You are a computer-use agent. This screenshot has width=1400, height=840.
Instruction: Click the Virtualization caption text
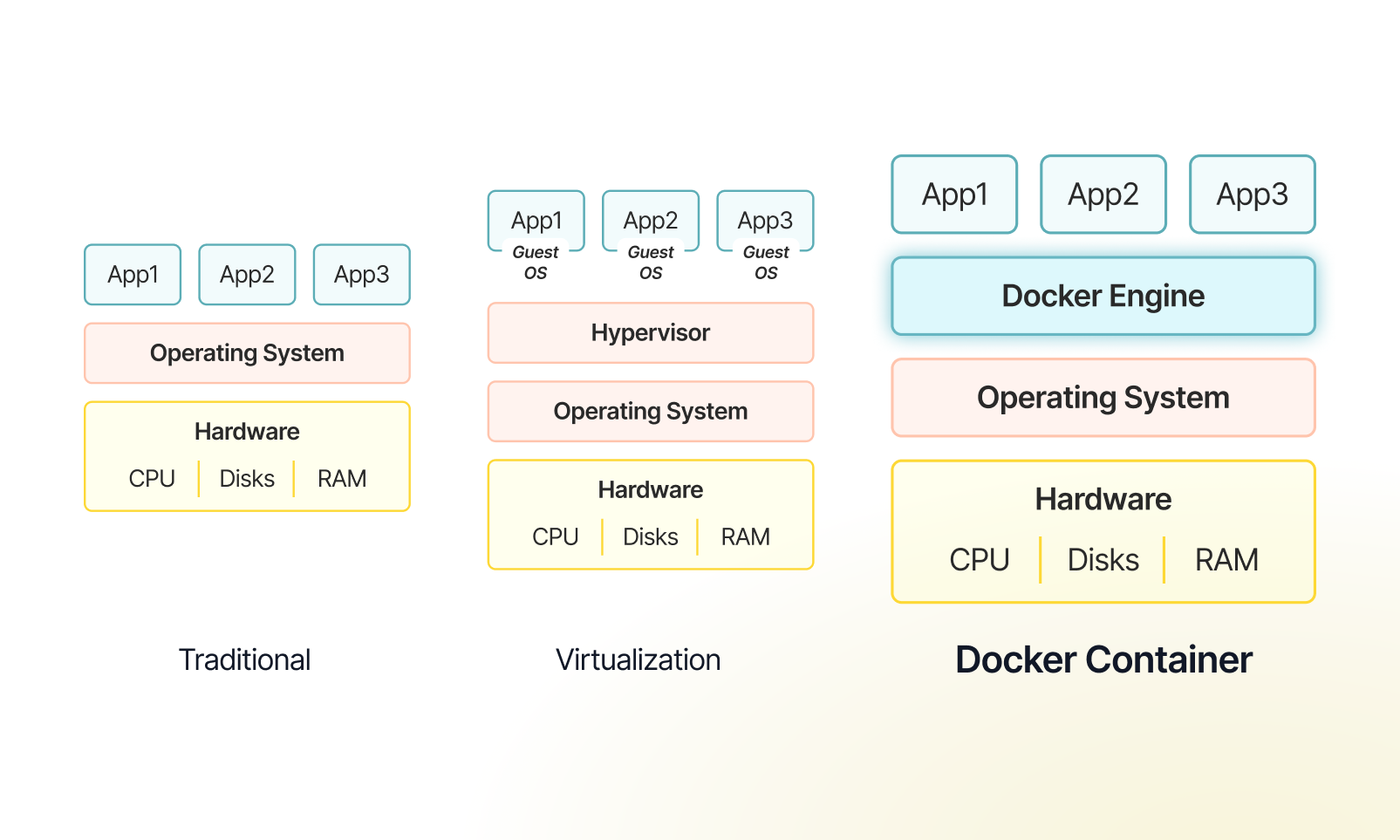638,660
